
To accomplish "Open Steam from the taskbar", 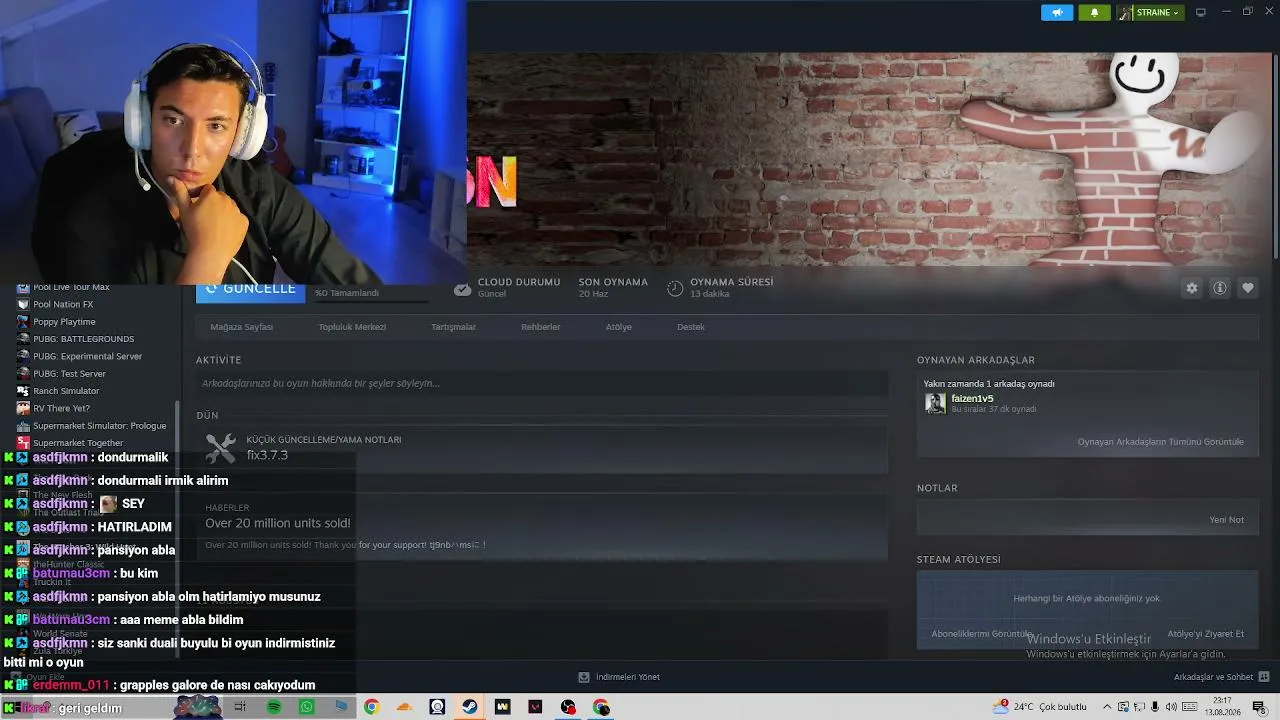I will point(469,707).
